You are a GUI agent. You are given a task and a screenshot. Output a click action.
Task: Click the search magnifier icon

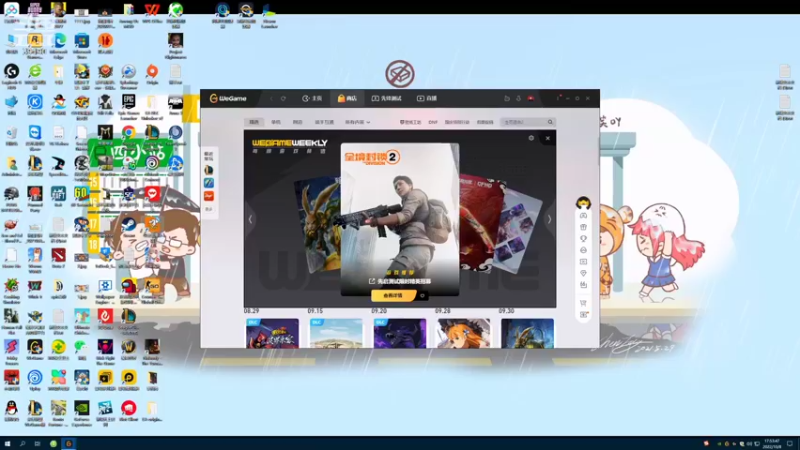click(x=550, y=122)
